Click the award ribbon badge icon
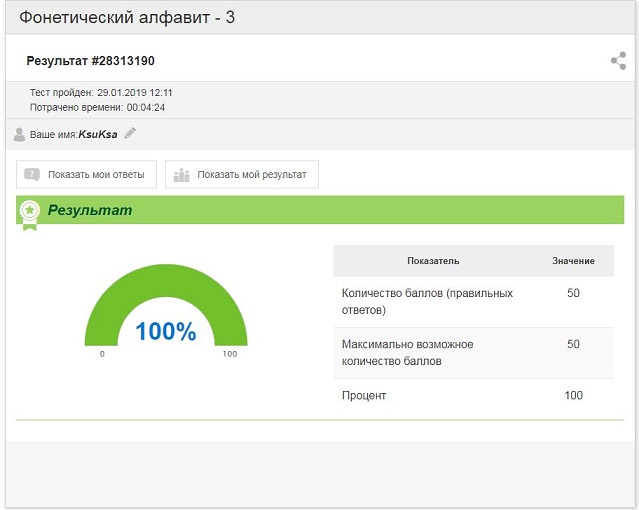 click(29, 215)
